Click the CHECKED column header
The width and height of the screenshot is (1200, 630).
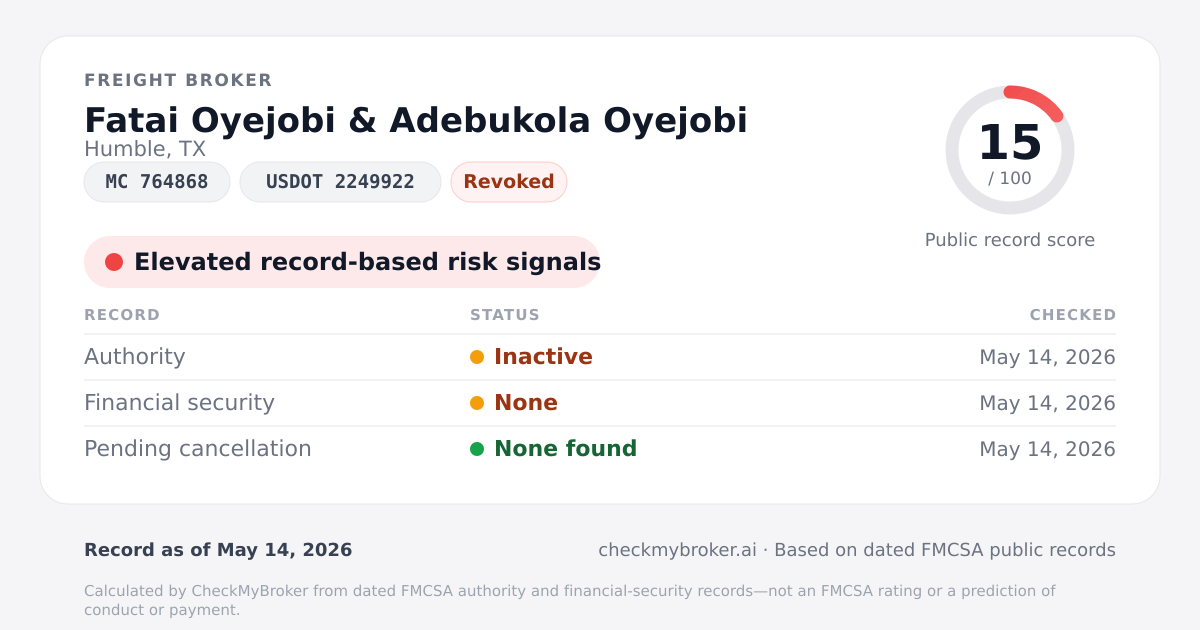[1073, 315]
